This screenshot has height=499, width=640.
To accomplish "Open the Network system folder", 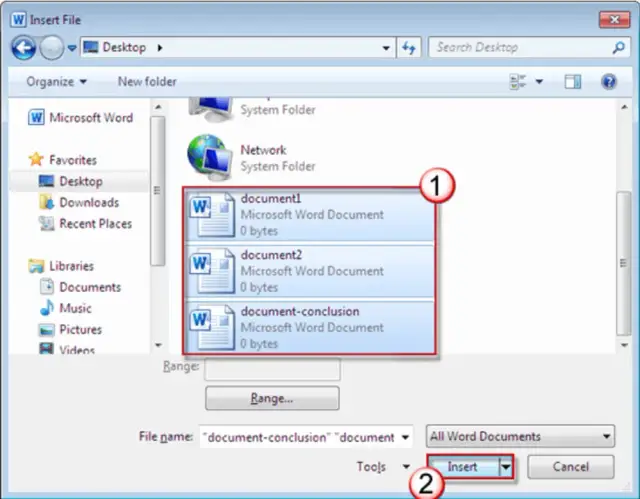I will tap(263, 157).
